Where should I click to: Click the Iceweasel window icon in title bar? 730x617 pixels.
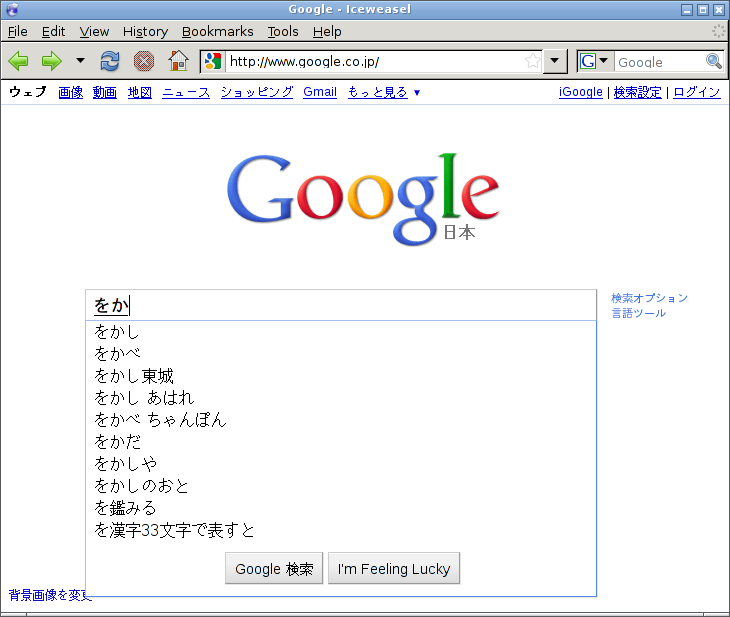[12, 9]
